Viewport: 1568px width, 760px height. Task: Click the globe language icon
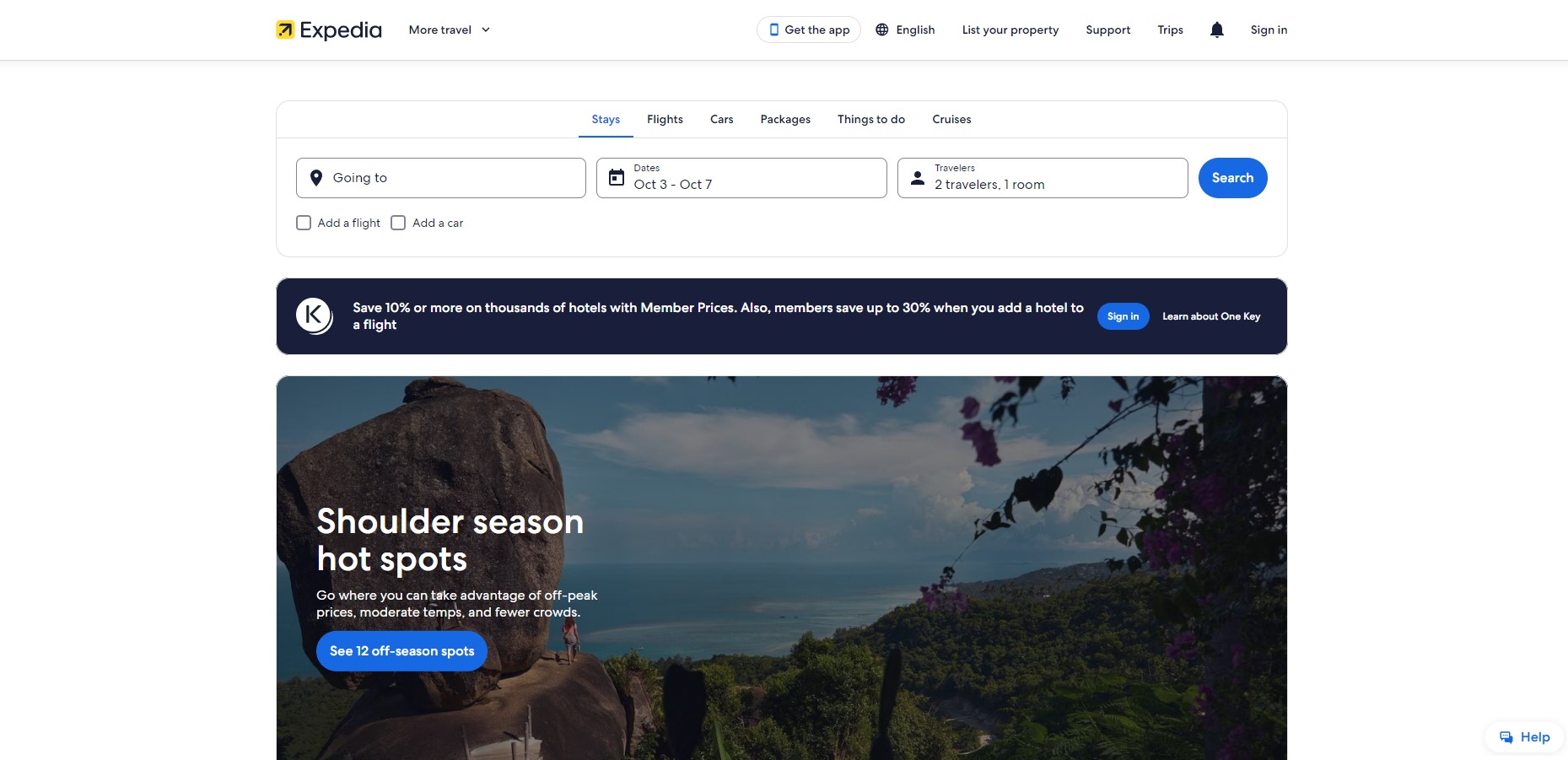882,30
